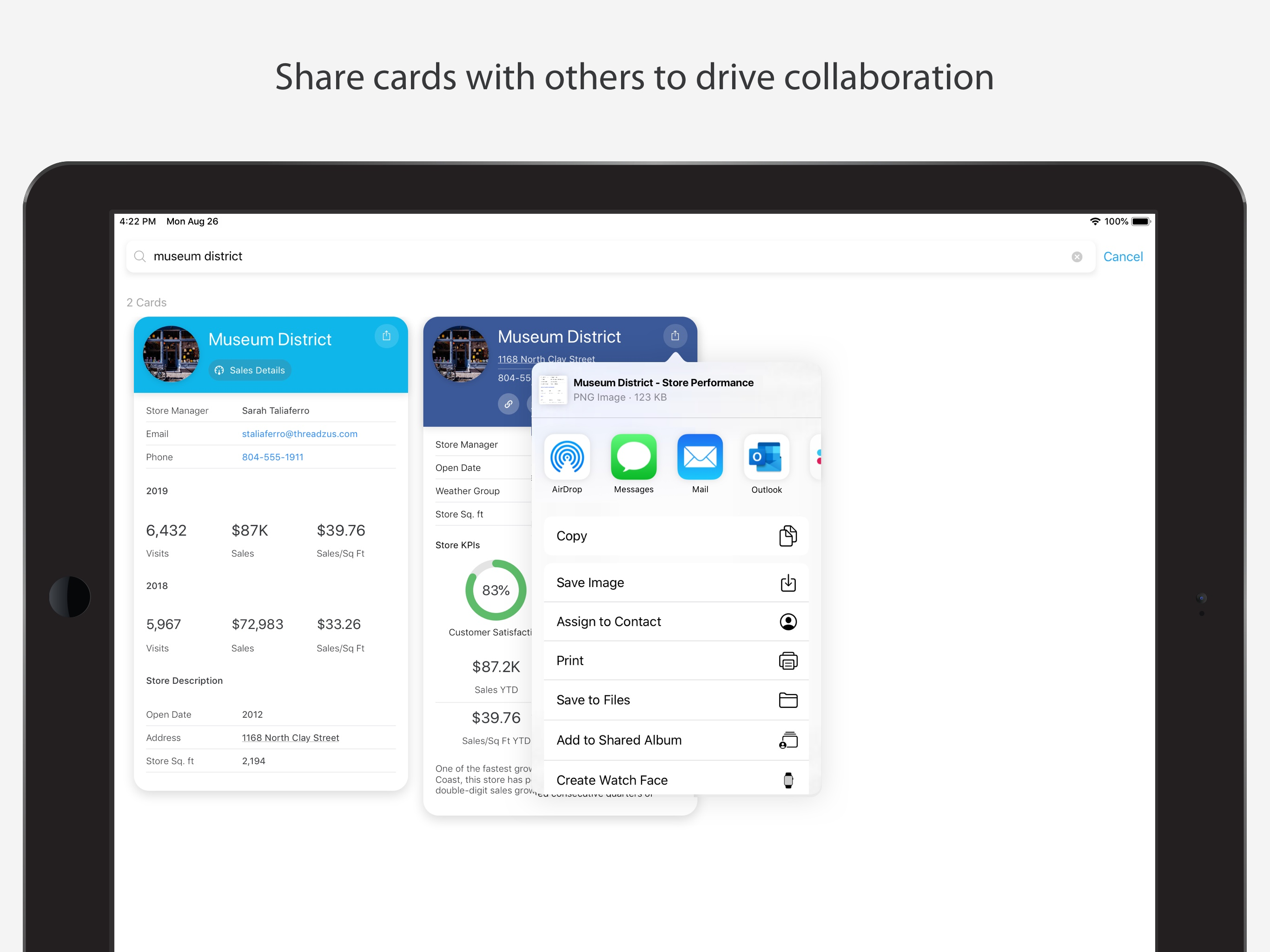1270x952 pixels.
Task: Call phone number 804-555-1911
Action: tap(272, 457)
